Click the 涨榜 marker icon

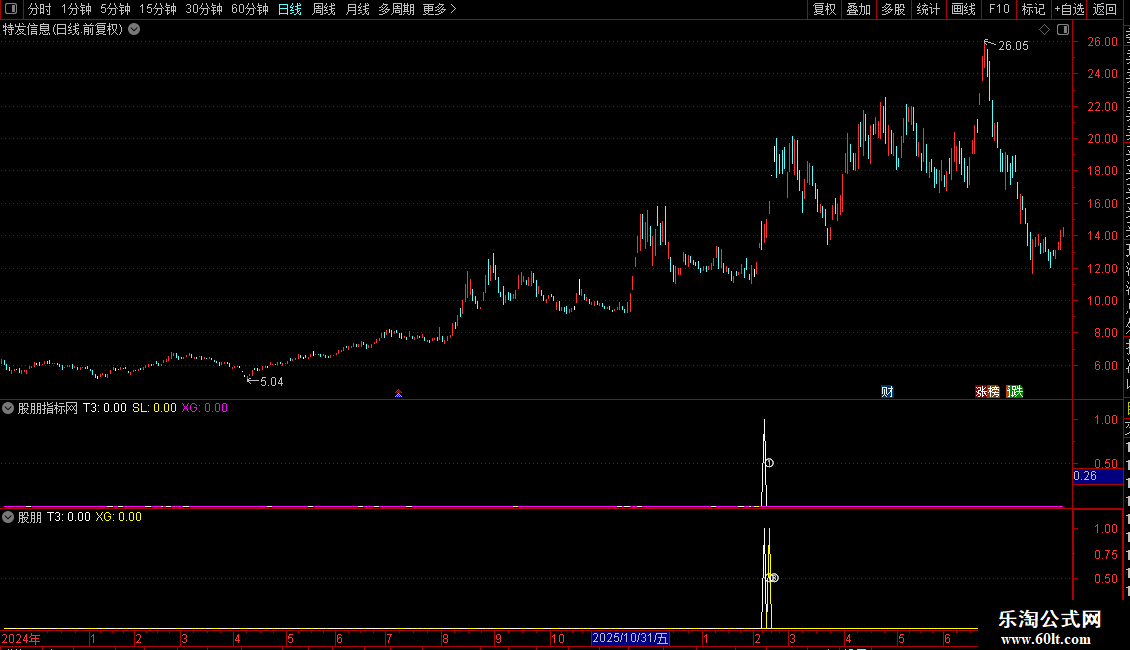987,391
